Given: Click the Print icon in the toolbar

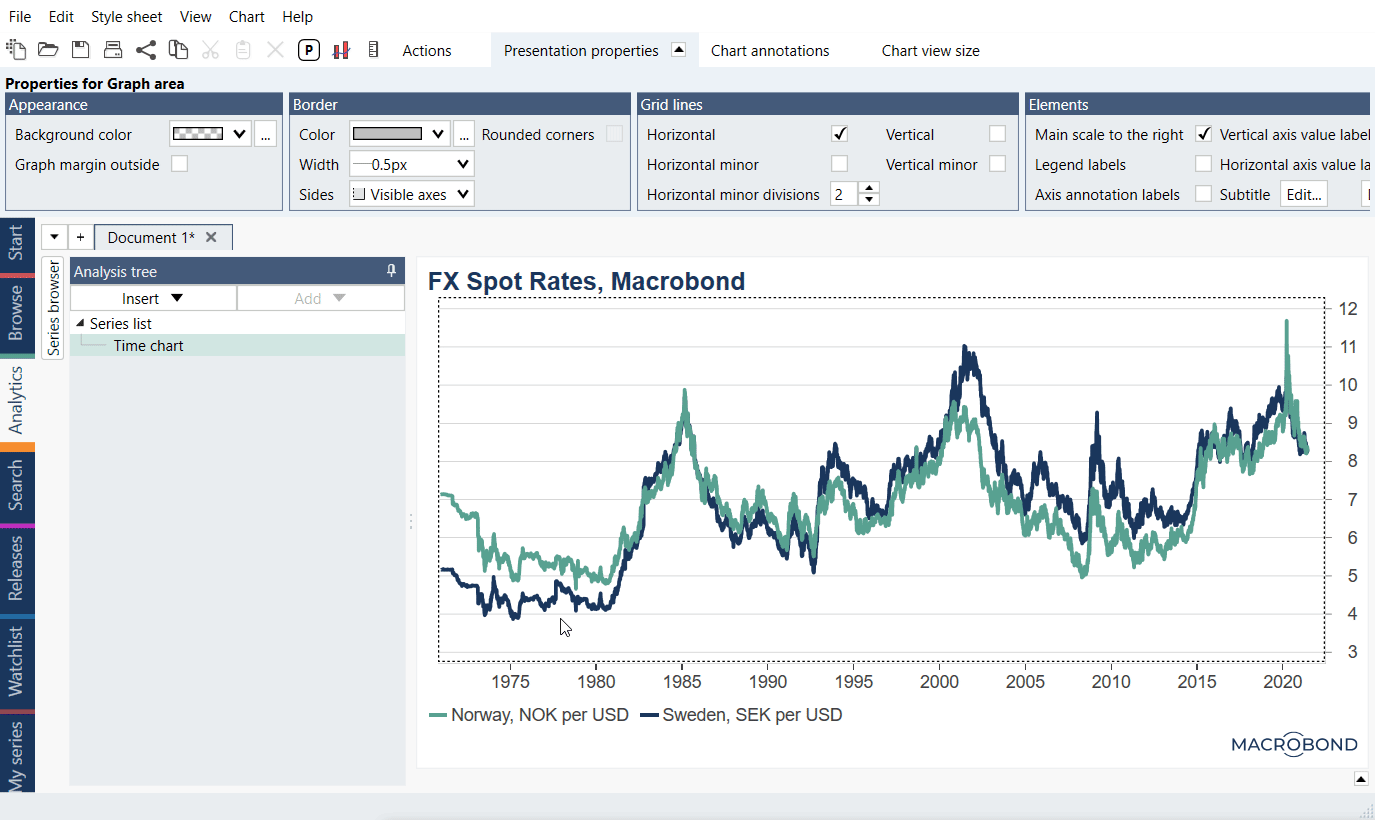Looking at the screenshot, I should click(x=113, y=50).
